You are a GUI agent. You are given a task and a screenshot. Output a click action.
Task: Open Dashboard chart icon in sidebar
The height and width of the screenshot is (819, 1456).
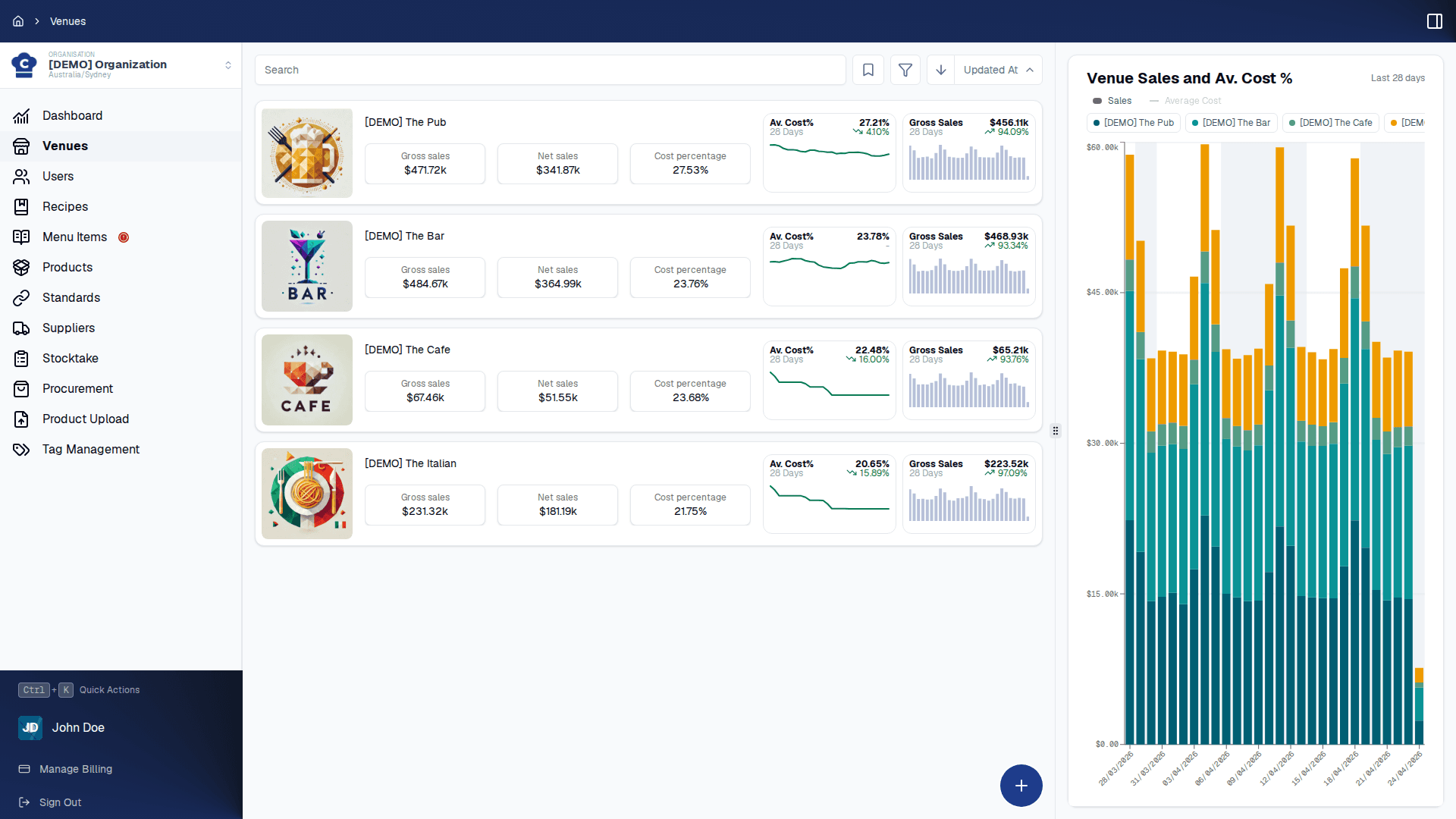click(21, 116)
